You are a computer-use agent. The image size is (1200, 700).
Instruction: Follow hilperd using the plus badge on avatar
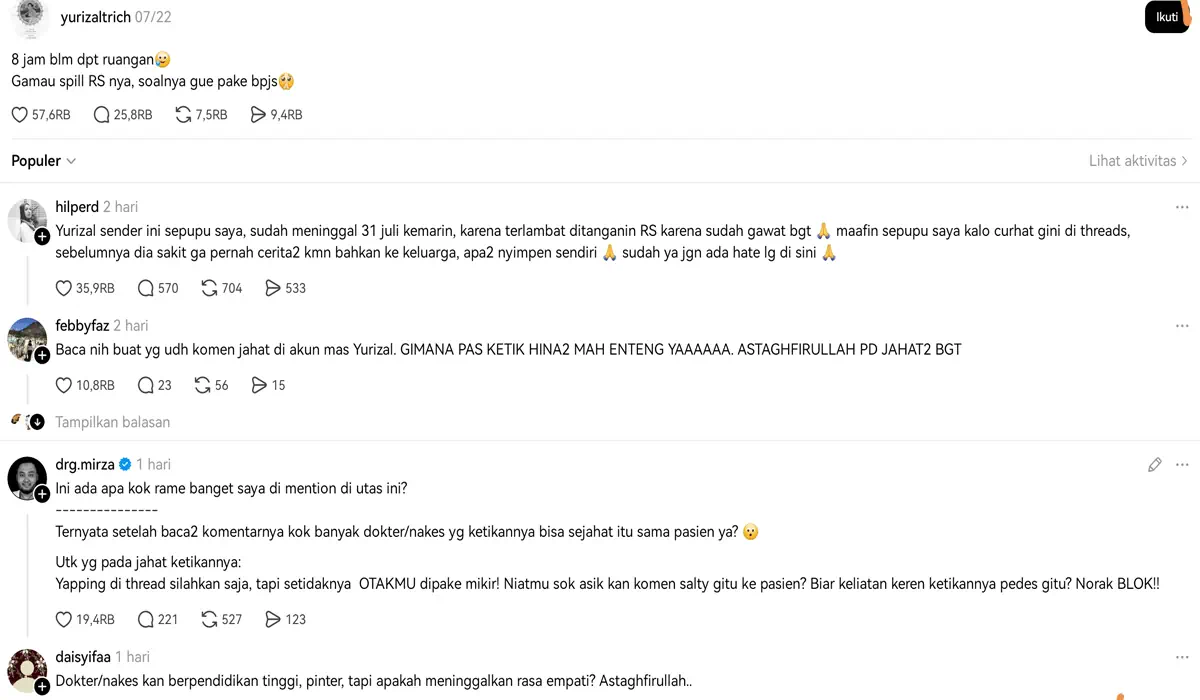[x=42, y=238]
